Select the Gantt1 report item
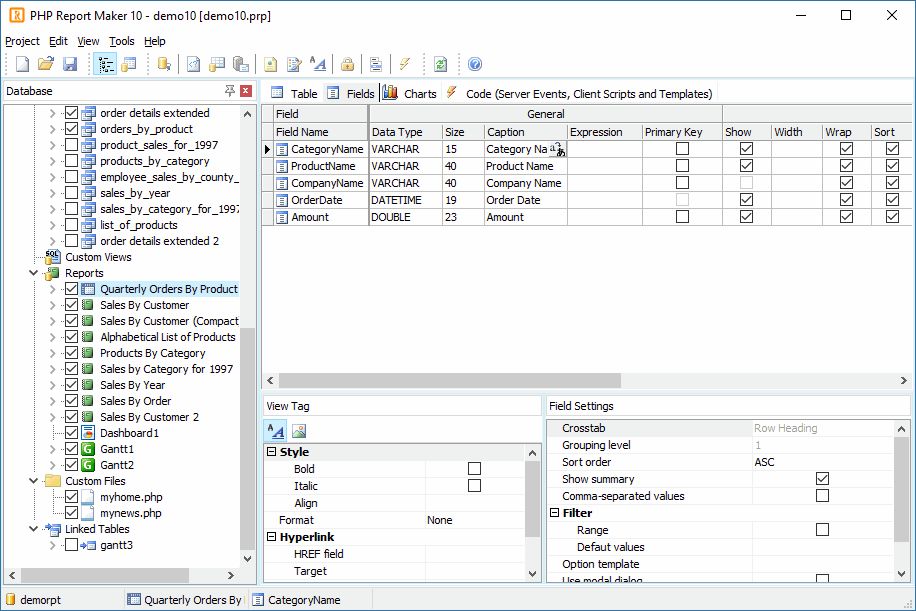Screen dimensions: 916x611 116,449
